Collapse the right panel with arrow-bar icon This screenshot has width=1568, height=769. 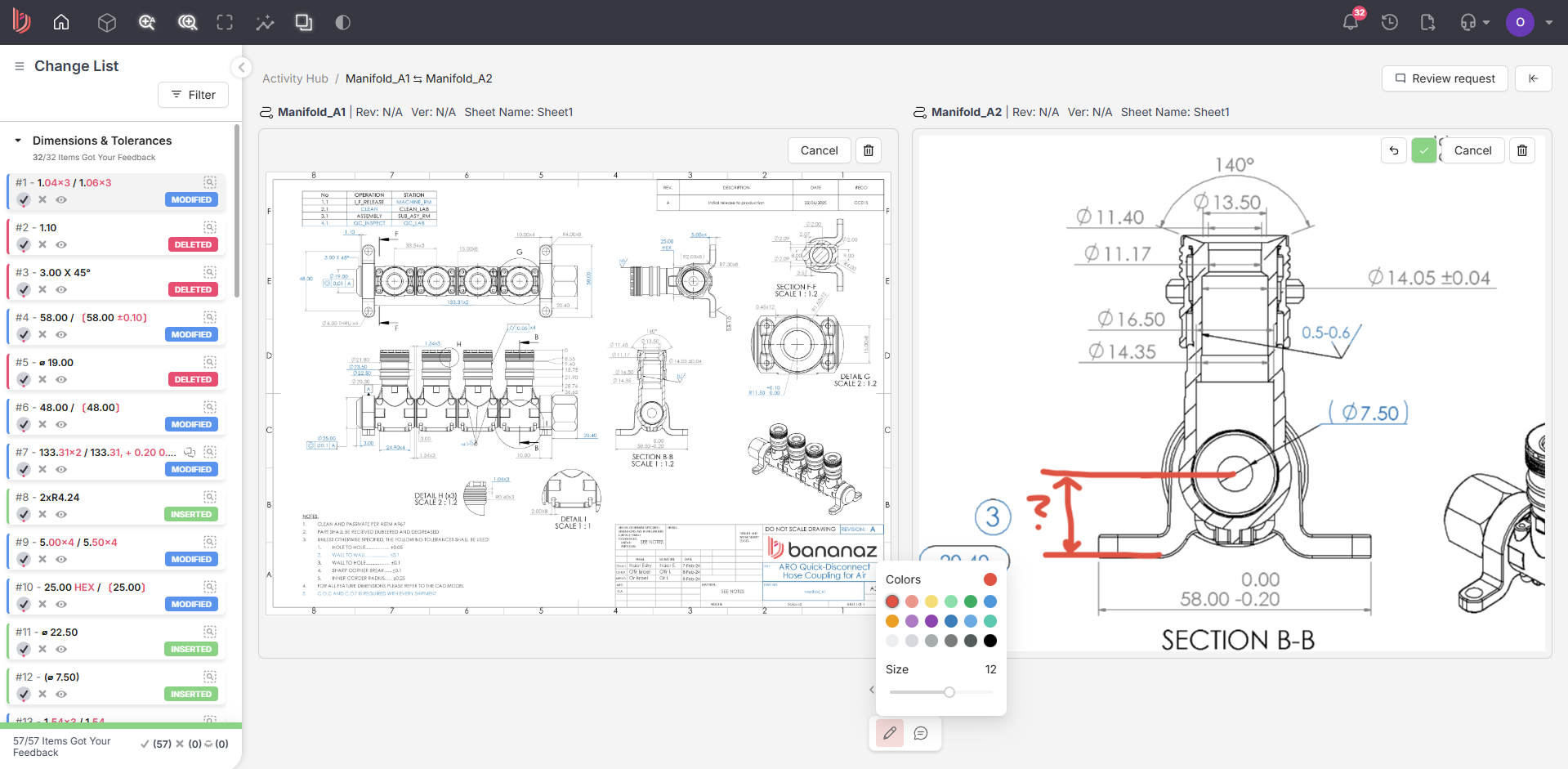[1534, 78]
